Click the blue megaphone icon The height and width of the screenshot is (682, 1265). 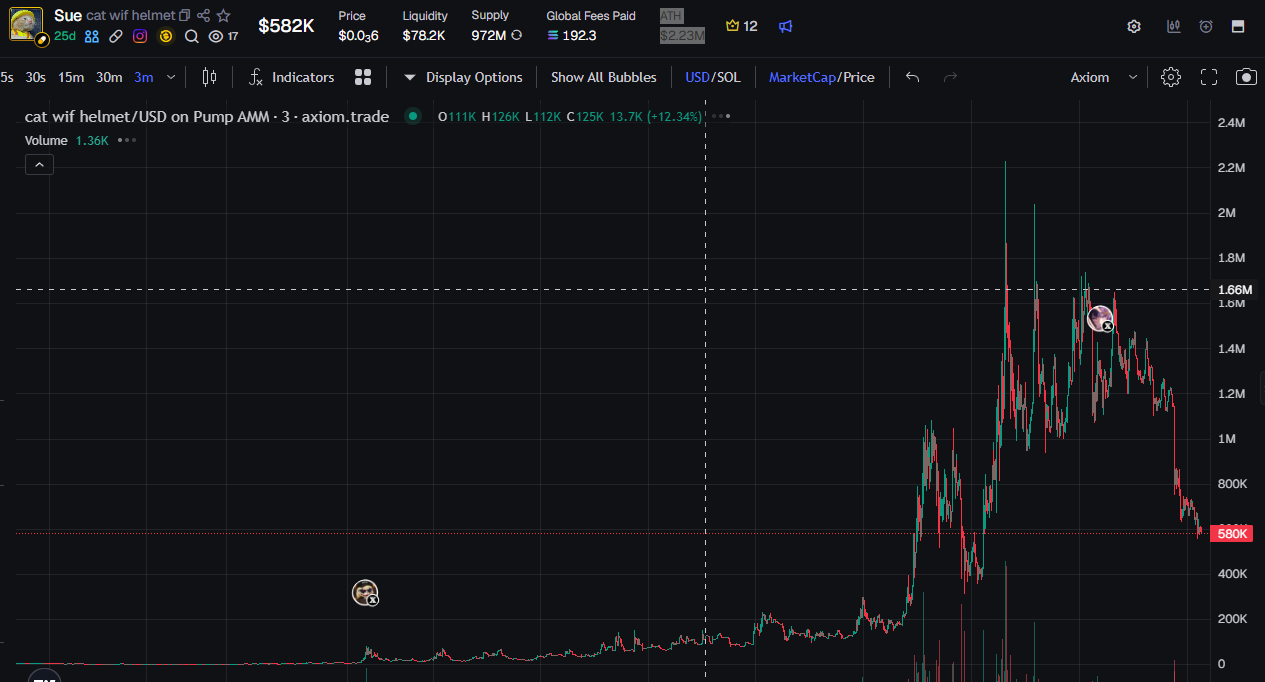[x=786, y=26]
